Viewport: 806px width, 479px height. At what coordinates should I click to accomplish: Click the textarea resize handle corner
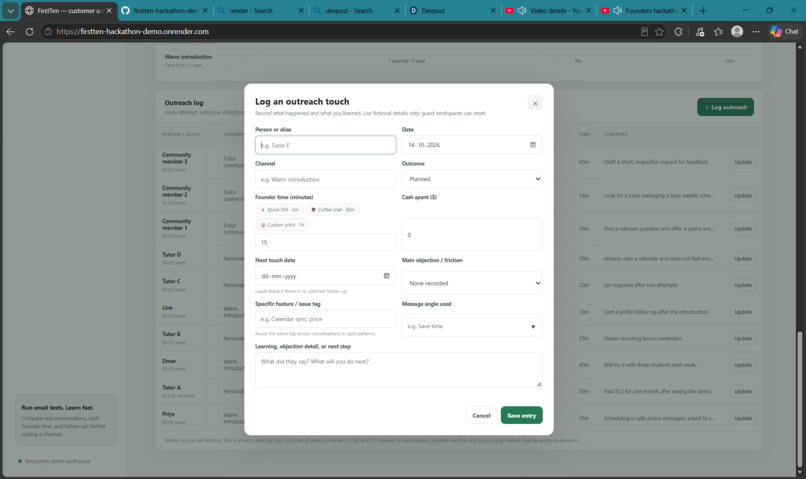pyautogui.click(x=539, y=384)
